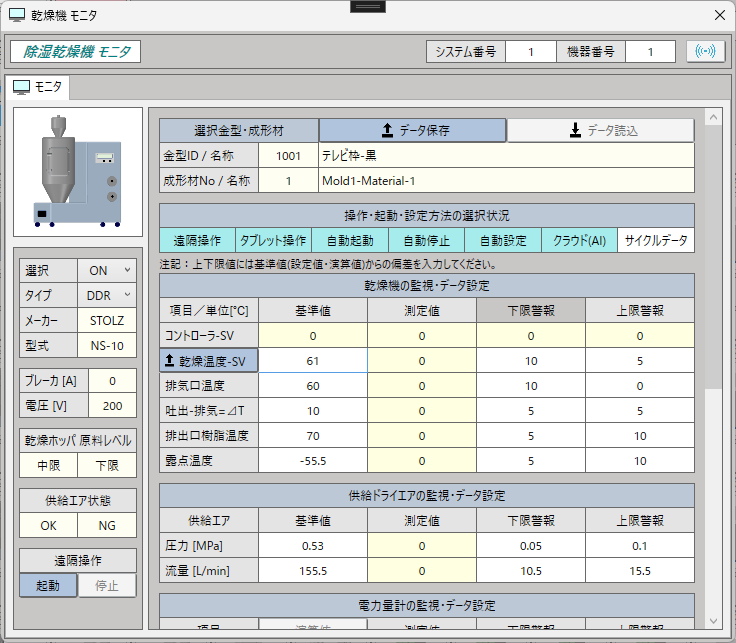Click the メーカー STOLZ field

pyautogui.click(x=107, y=321)
